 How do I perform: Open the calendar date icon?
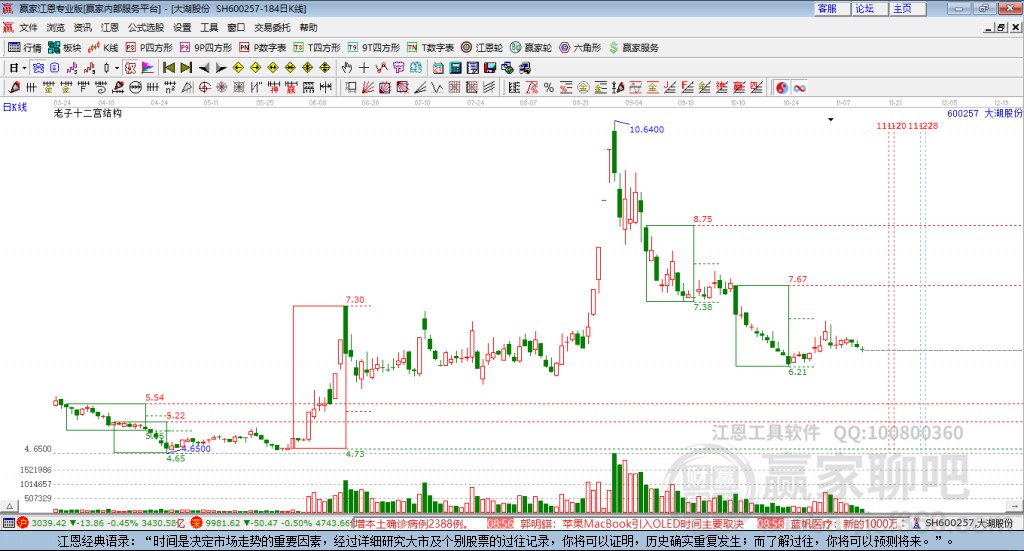[438, 68]
